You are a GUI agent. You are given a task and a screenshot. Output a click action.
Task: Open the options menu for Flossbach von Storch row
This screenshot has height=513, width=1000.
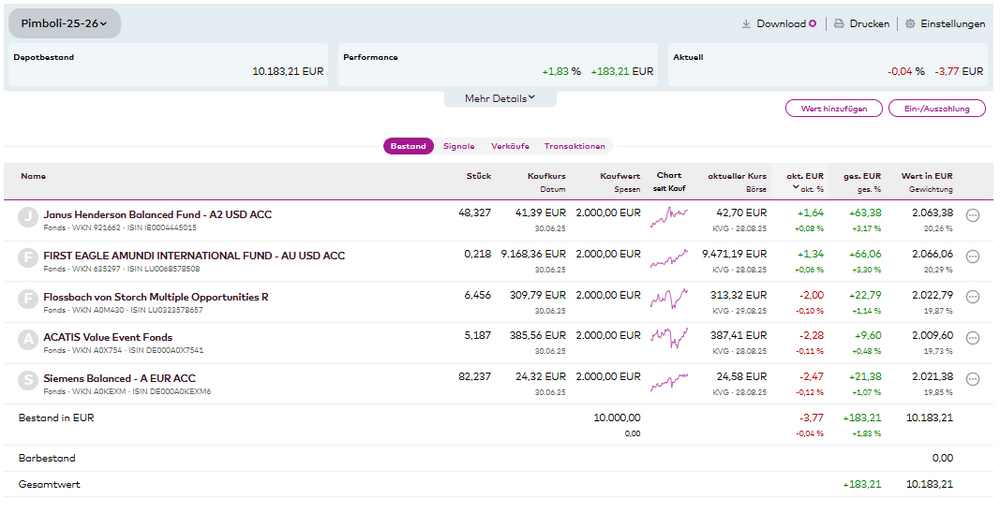972,297
